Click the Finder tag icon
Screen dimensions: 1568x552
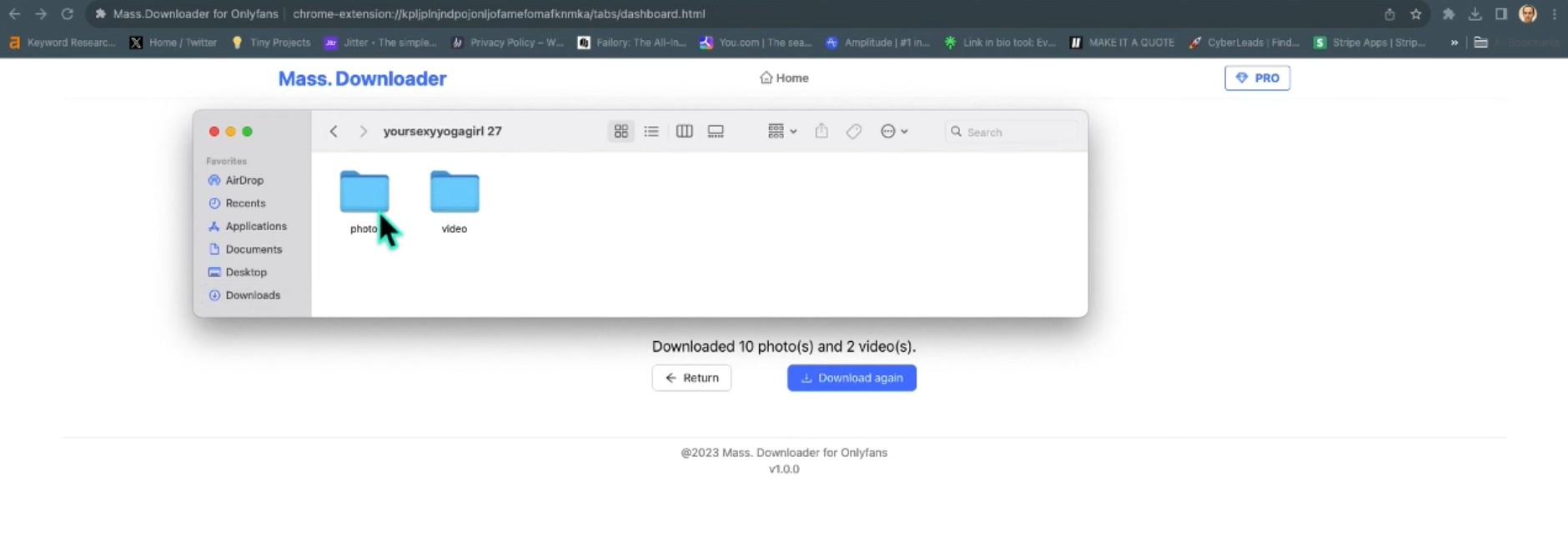(x=853, y=131)
